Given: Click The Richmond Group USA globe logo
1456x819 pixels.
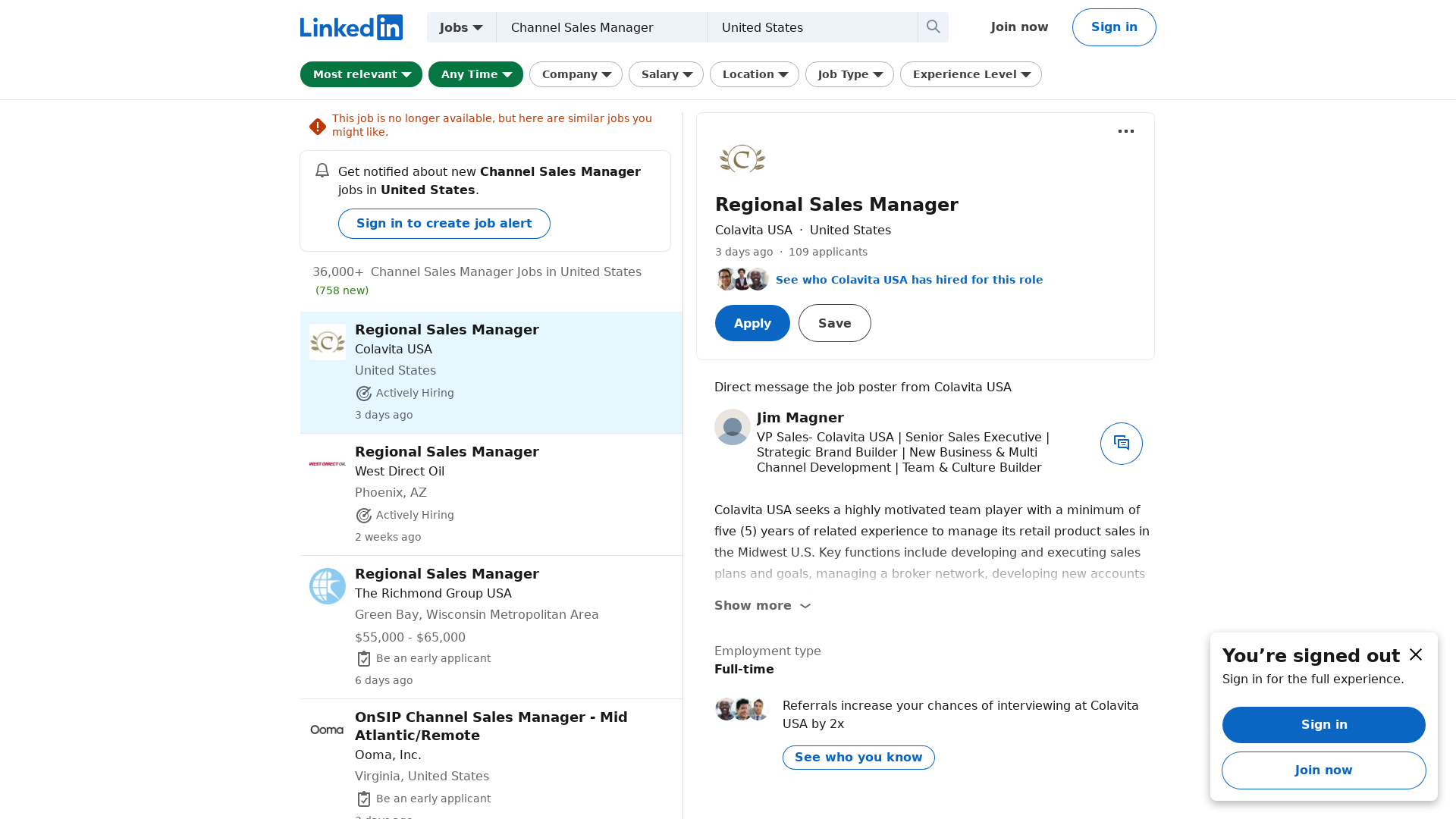Looking at the screenshot, I should [x=328, y=586].
